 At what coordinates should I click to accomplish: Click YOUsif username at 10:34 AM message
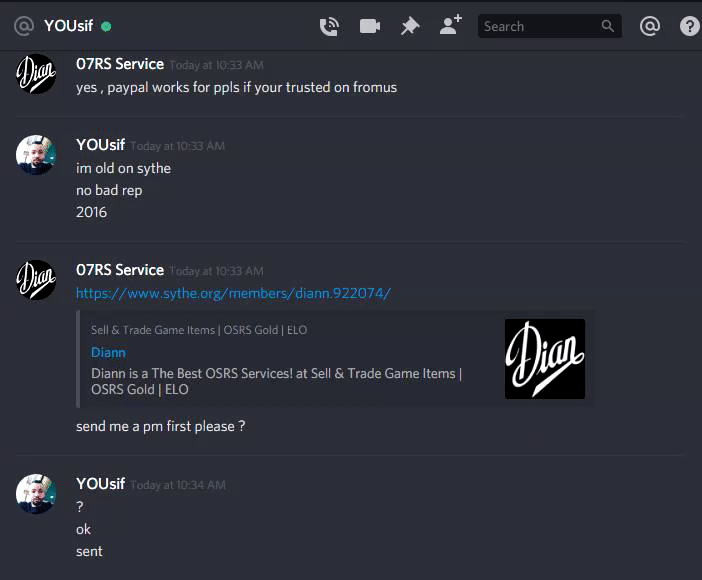(100, 484)
